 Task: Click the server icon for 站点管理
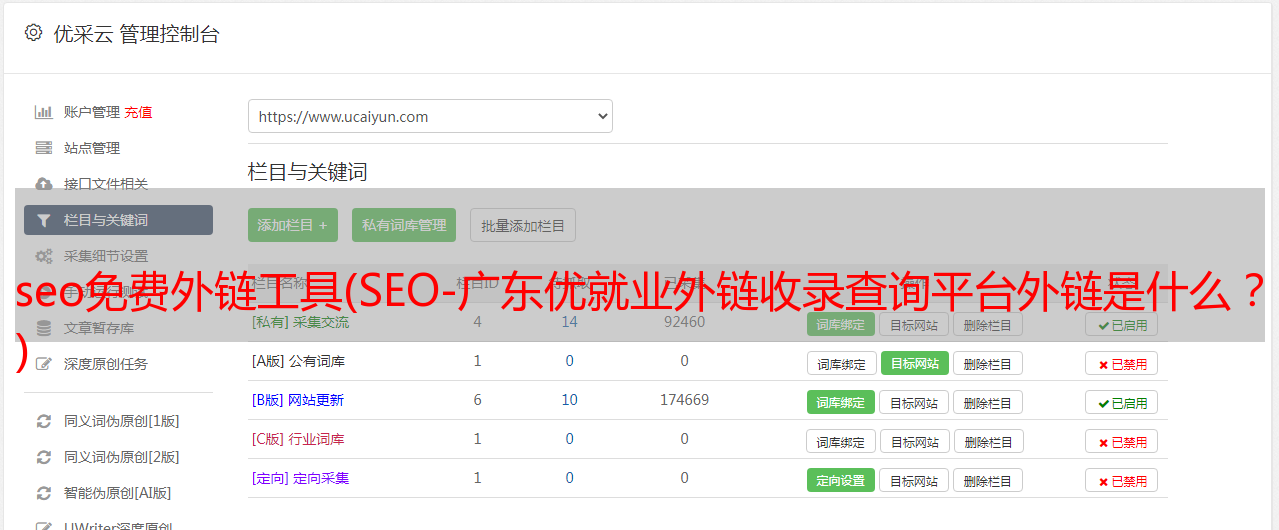click(43, 148)
